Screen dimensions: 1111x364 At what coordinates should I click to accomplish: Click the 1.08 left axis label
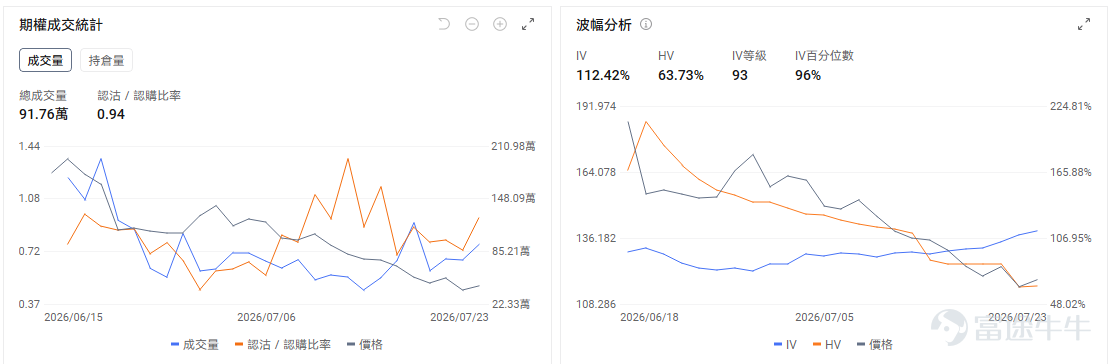point(29,198)
